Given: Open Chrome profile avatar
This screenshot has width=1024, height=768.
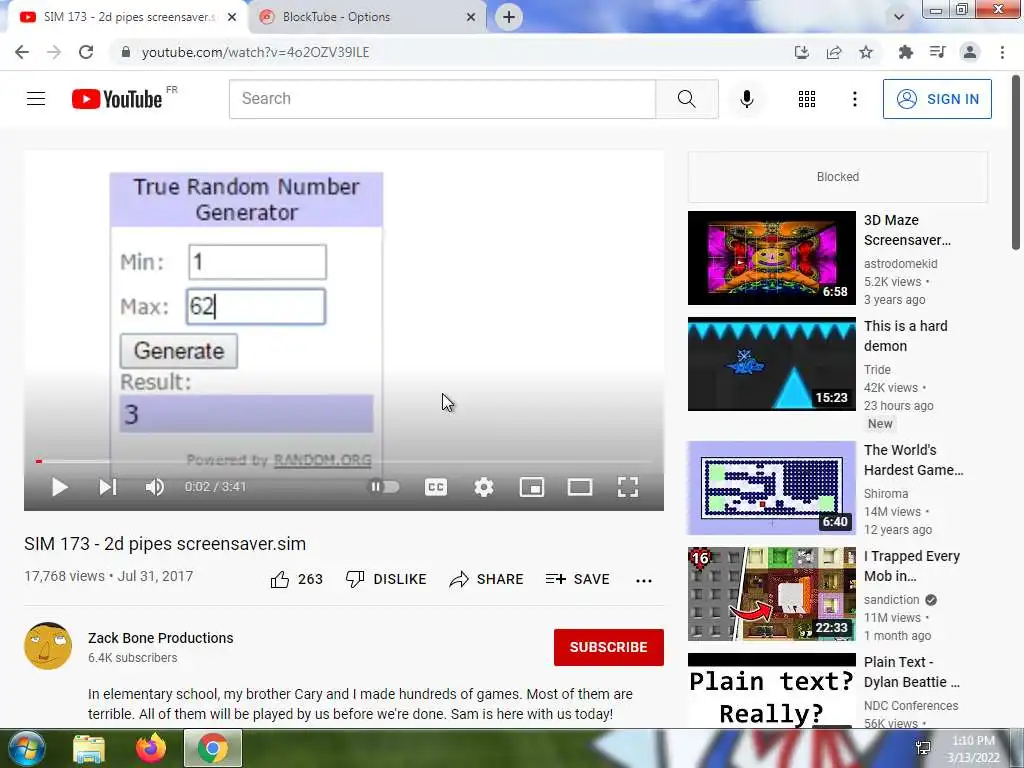Looking at the screenshot, I should pos(970,52).
